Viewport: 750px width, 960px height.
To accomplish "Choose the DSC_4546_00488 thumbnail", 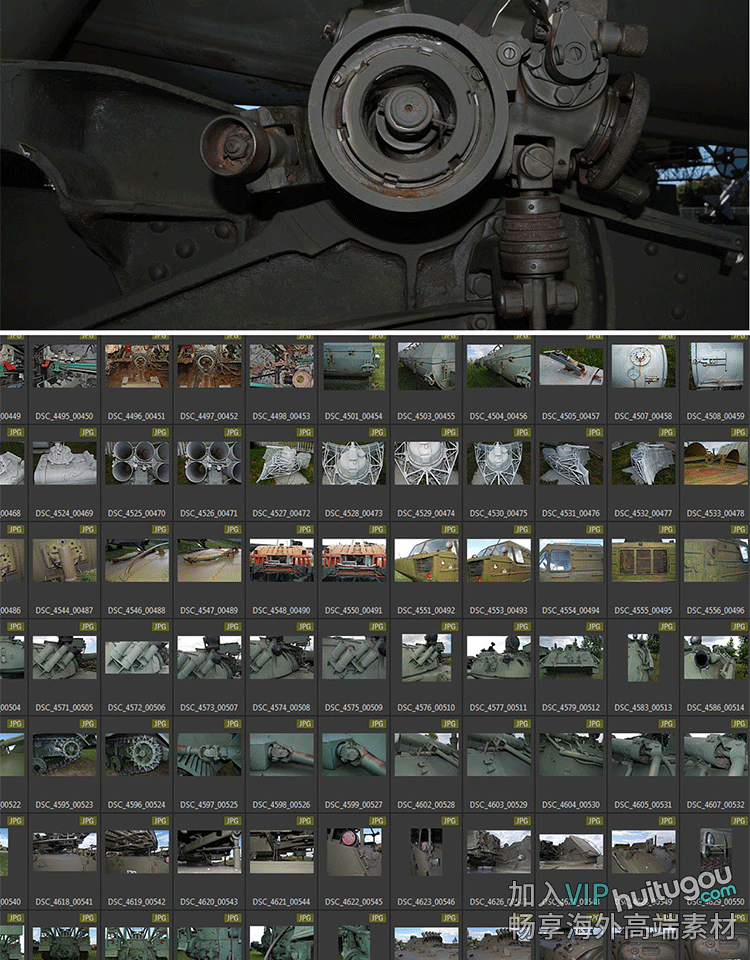I will [x=137, y=560].
